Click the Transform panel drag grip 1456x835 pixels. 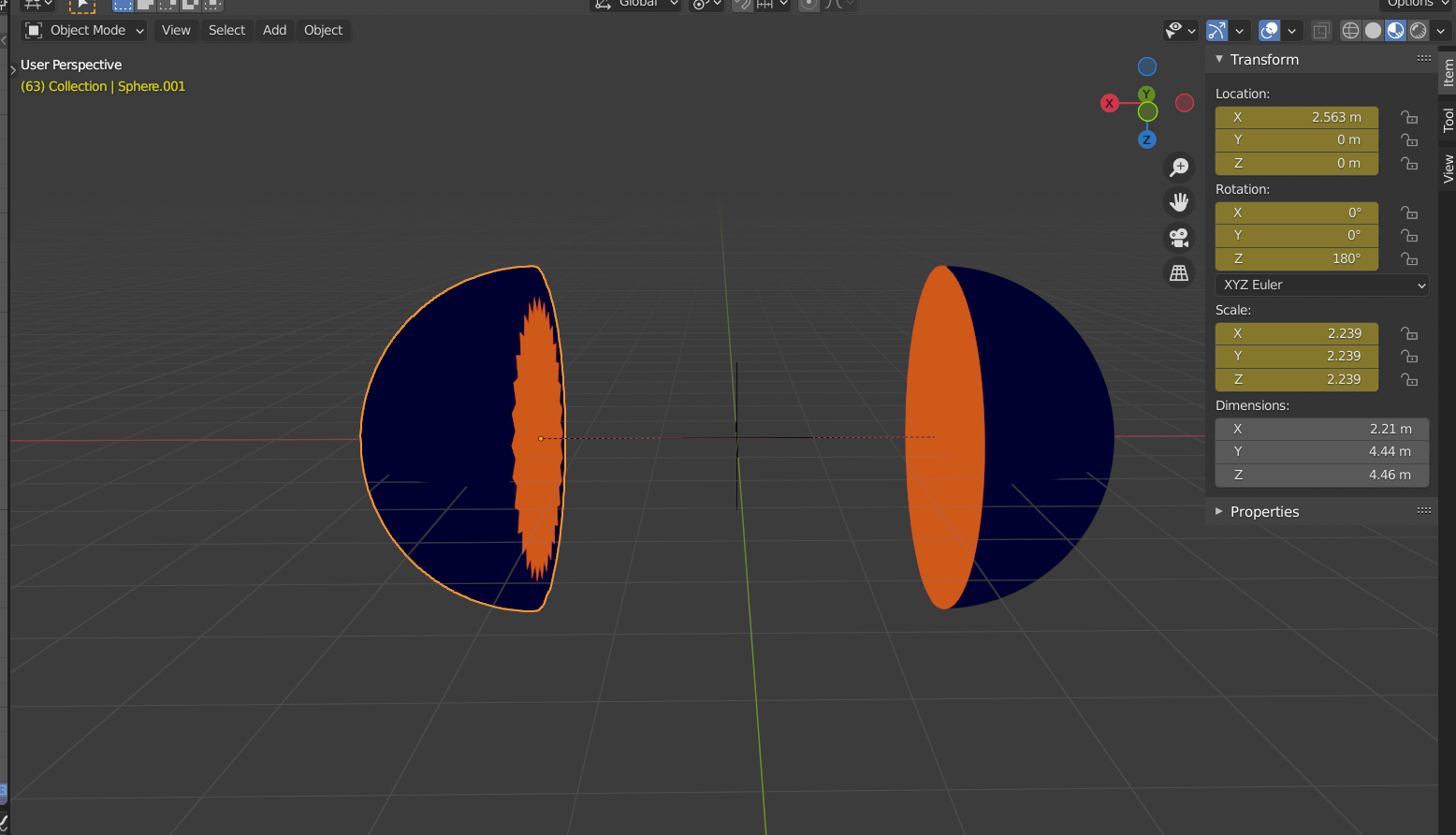pyautogui.click(x=1424, y=58)
